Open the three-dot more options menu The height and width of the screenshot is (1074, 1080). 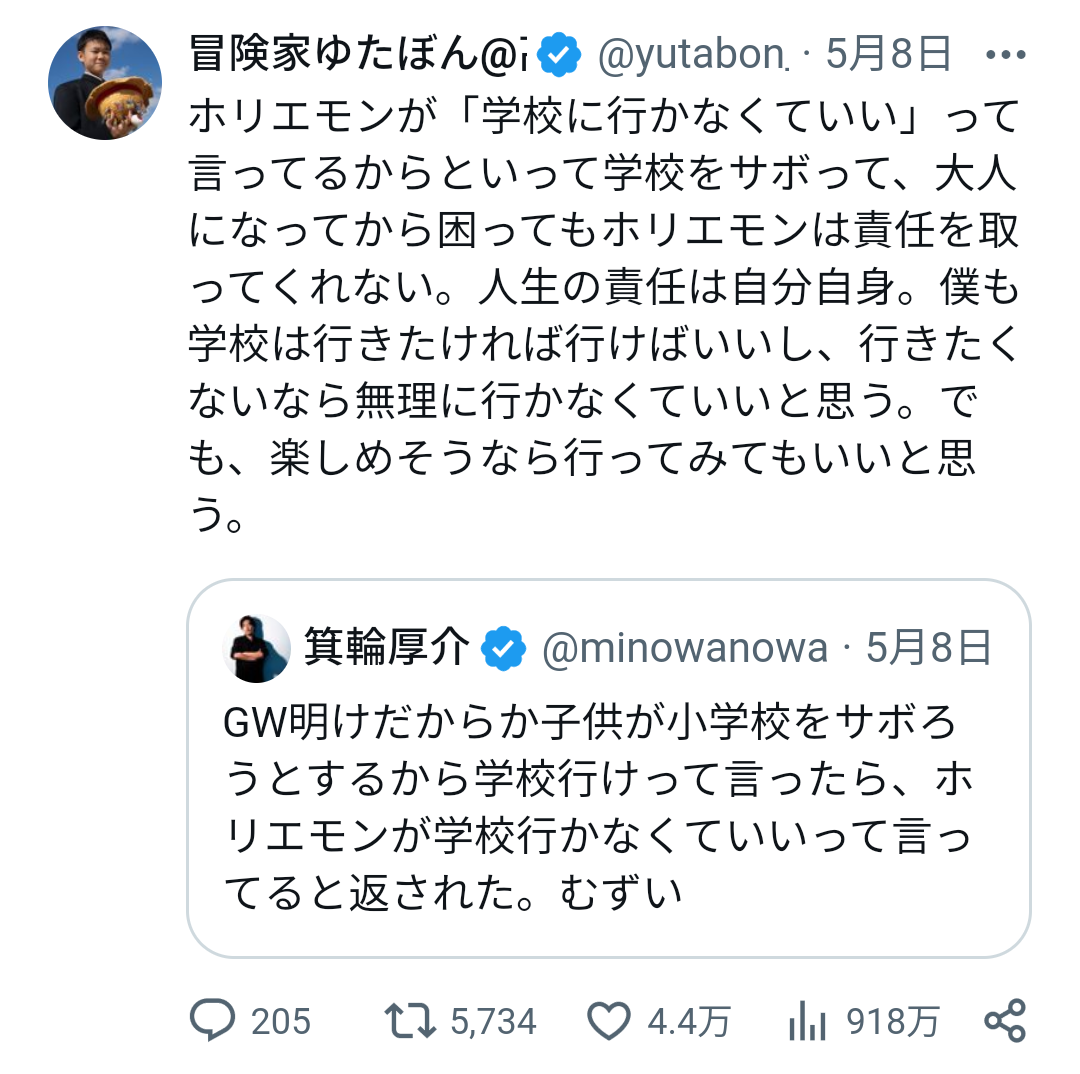click(1006, 55)
